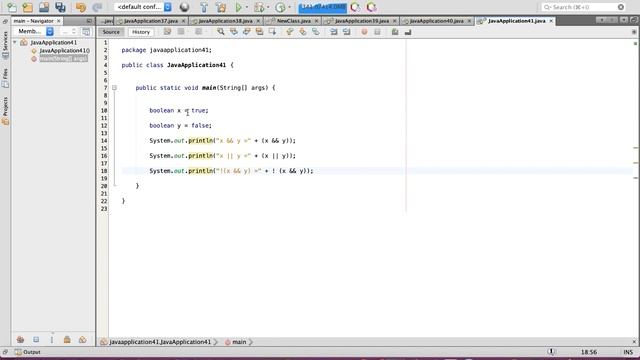Click the Stop Macro Recording icon
This screenshot has height=360, width=640.
(x=377, y=32)
